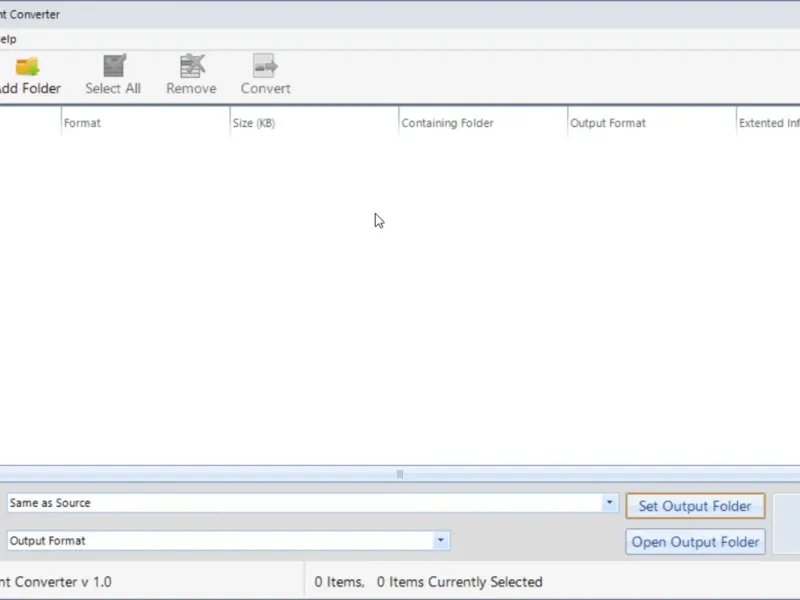
Task: Sort by the Size (KB) column header
Action: point(314,123)
